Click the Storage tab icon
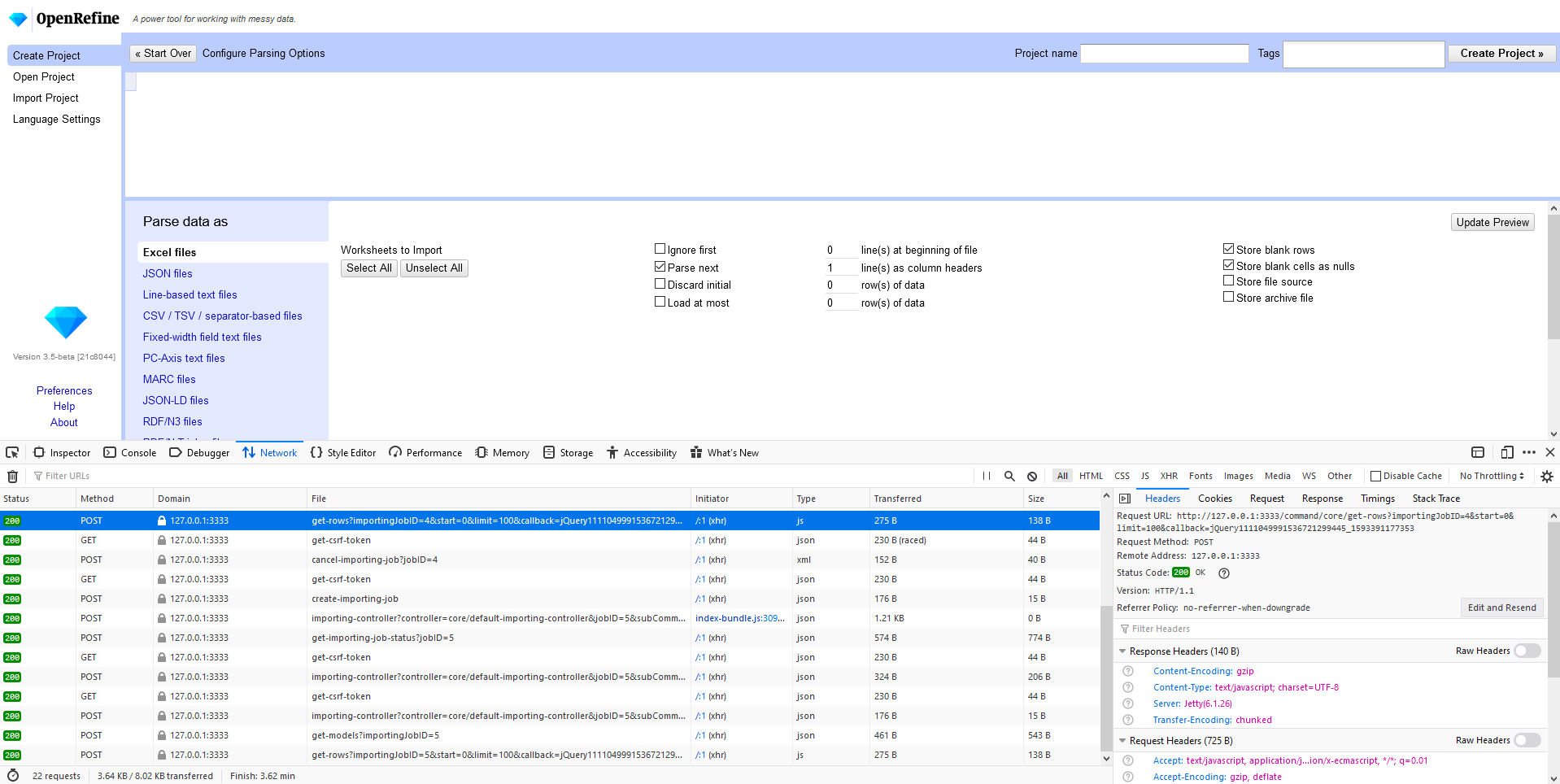 point(549,452)
